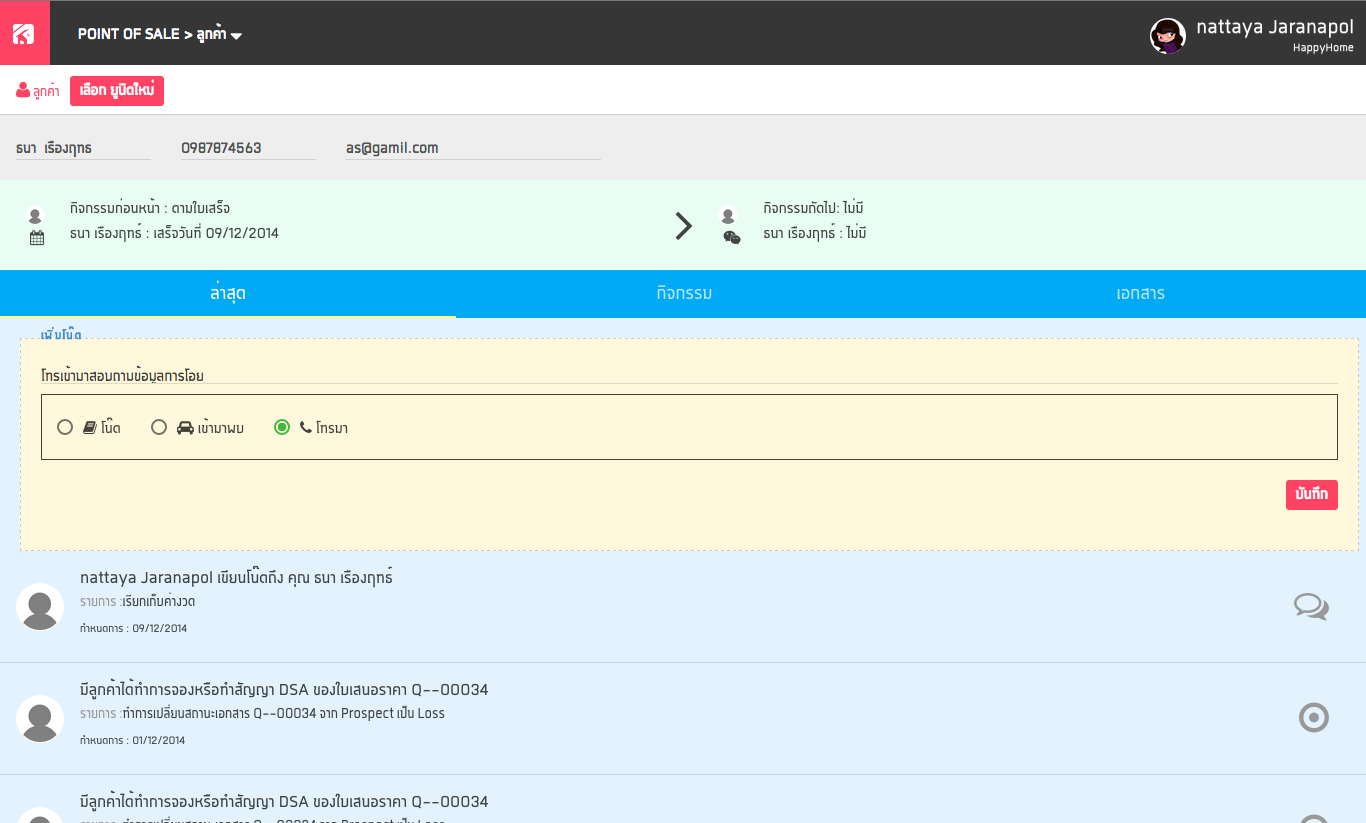Click nattaya Jaranapol profile avatar
This screenshot has width=1366, height=823.
point(1167,36)
